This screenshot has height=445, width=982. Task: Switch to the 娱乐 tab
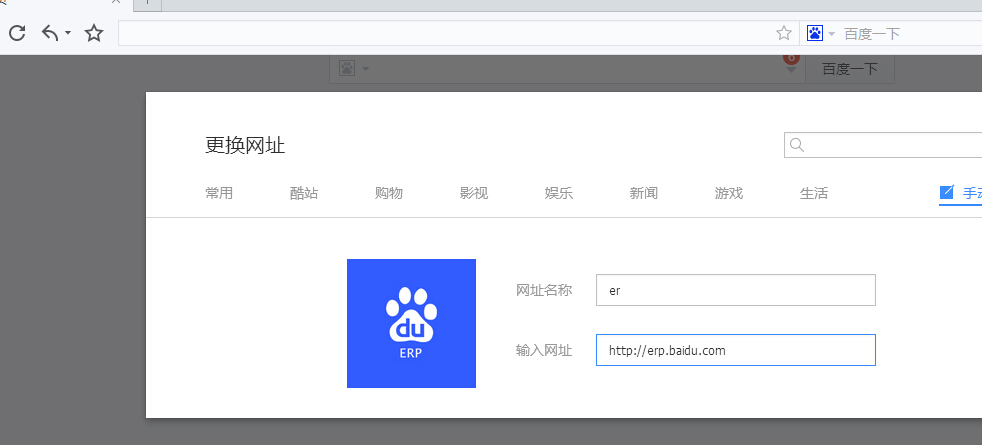pyautogui.click(x=559, y=193)
